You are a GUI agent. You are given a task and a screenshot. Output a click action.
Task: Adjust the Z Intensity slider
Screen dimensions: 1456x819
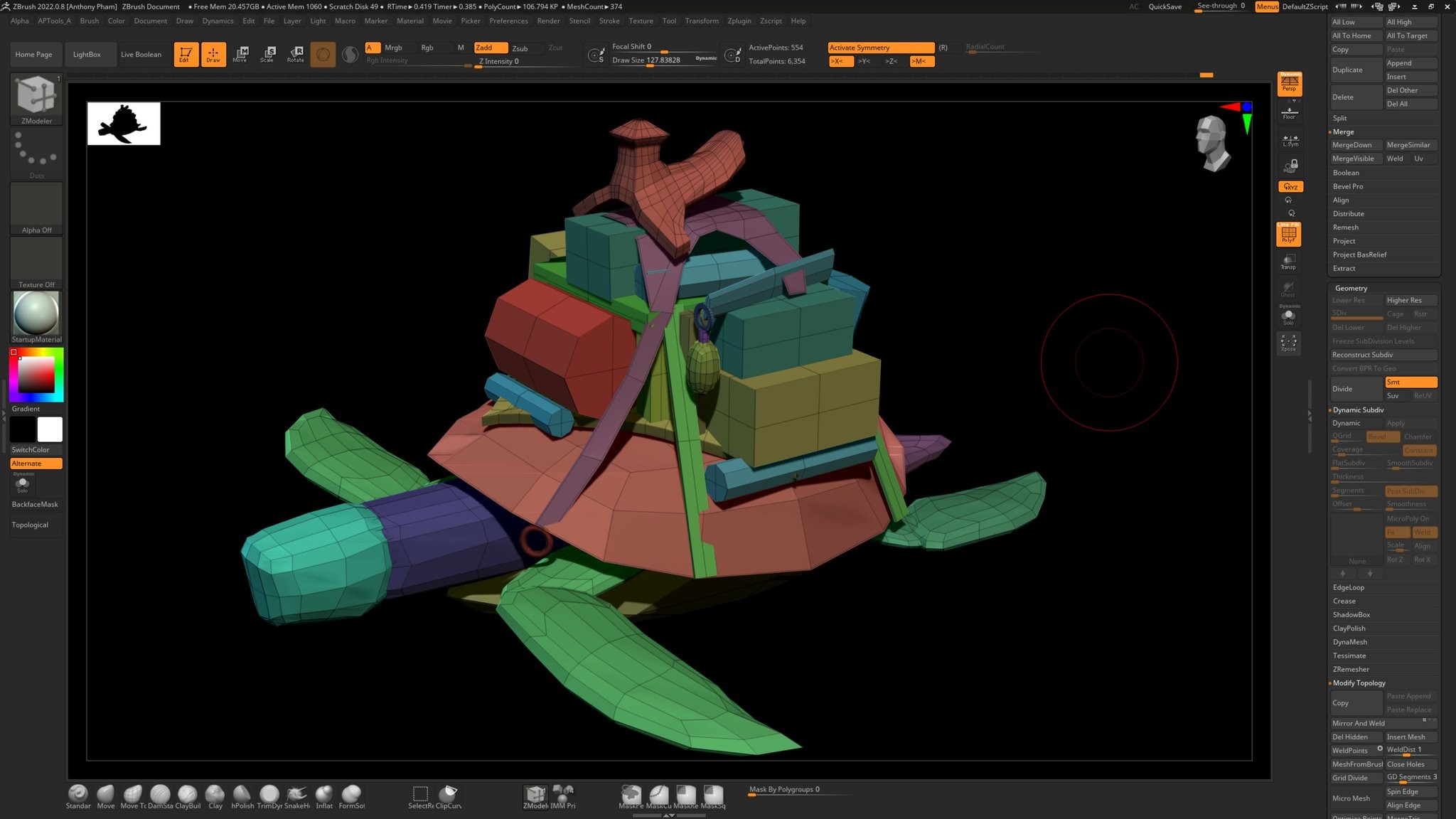click(526, 61)
